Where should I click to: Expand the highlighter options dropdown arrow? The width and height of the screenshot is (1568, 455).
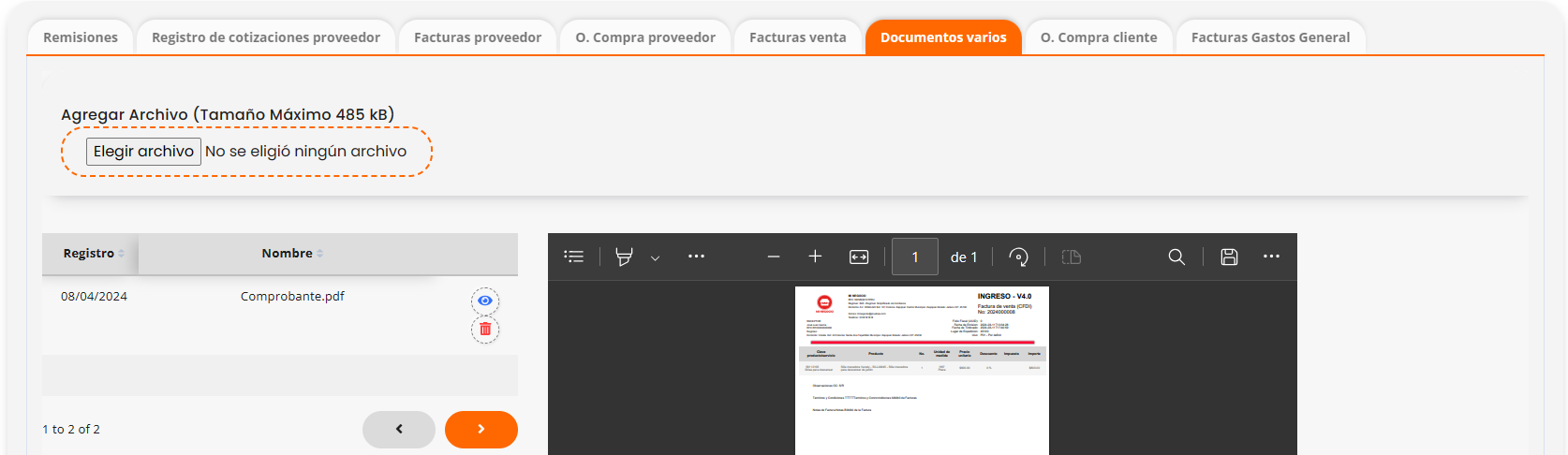point(656,257)
